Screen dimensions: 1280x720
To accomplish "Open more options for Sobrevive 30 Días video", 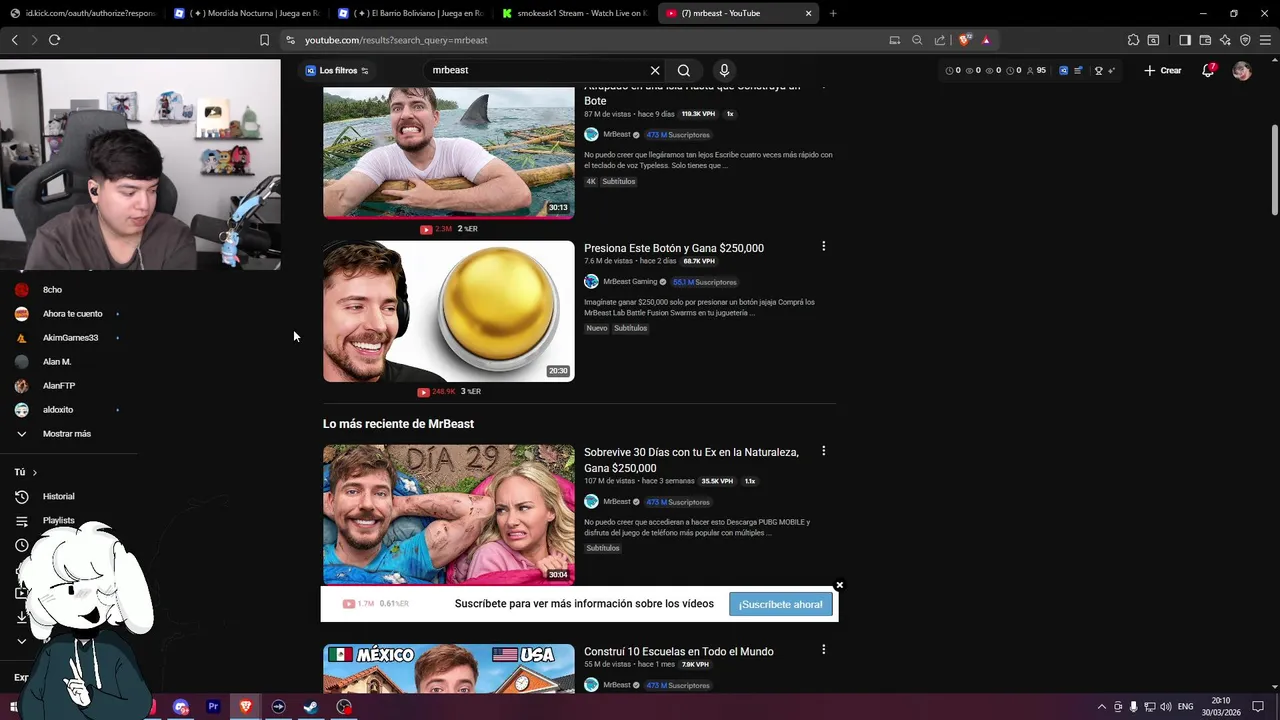I will [823, 451].
